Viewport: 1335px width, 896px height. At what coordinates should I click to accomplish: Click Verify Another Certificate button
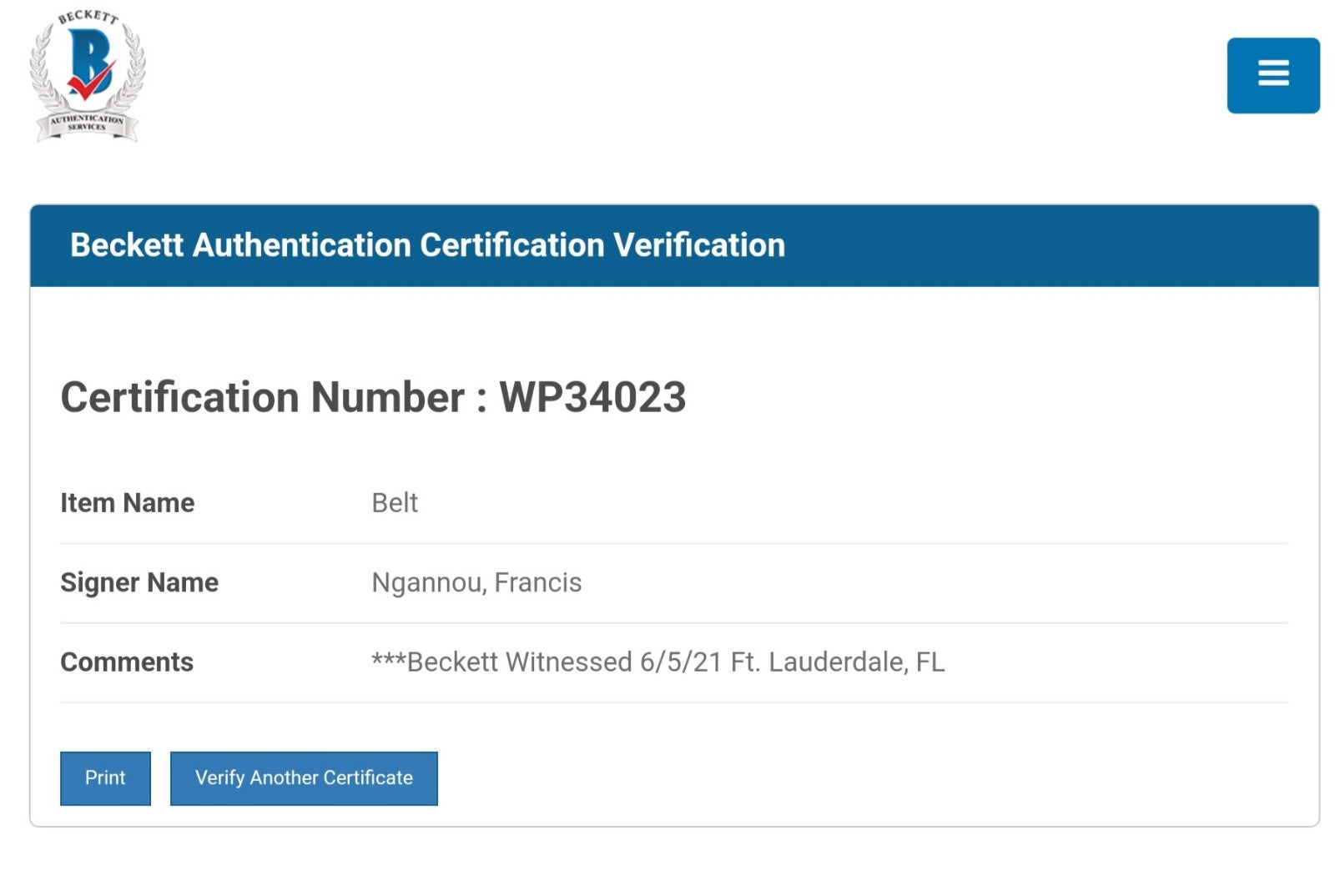pyautogui.click(x=304, y=778)
